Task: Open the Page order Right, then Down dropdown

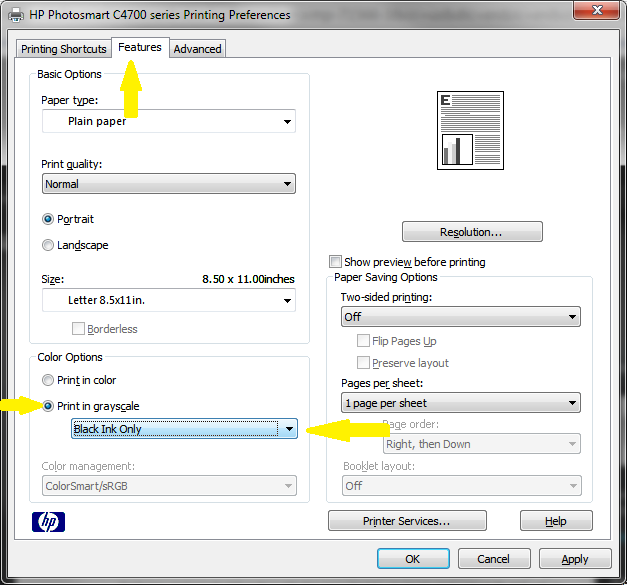Action: point(482,444)
